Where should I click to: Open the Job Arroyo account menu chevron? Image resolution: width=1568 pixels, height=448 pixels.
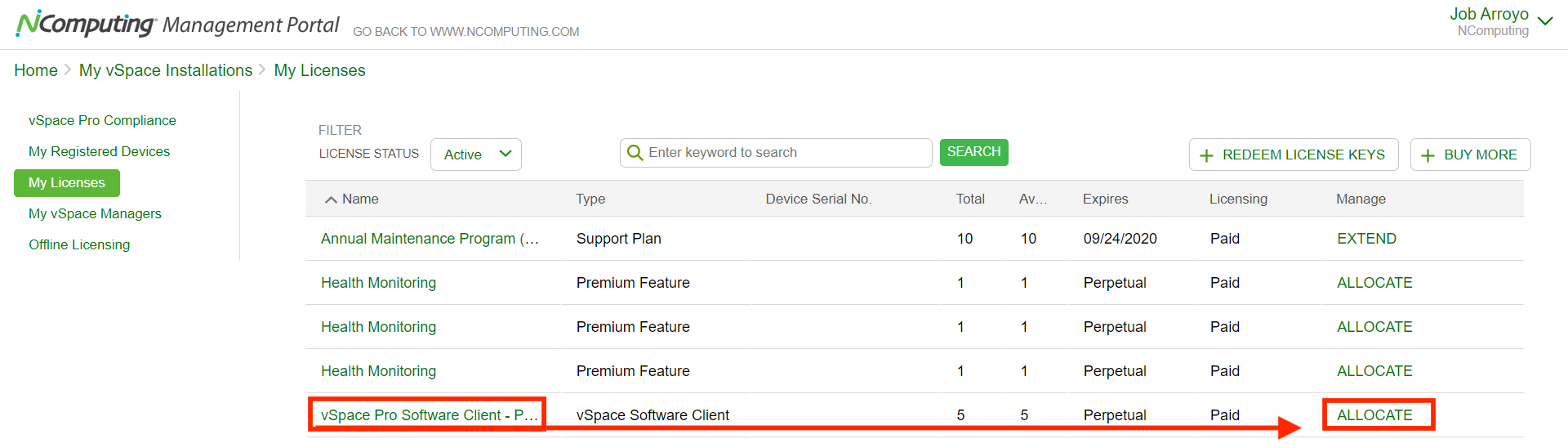(x=1545, y=21)
